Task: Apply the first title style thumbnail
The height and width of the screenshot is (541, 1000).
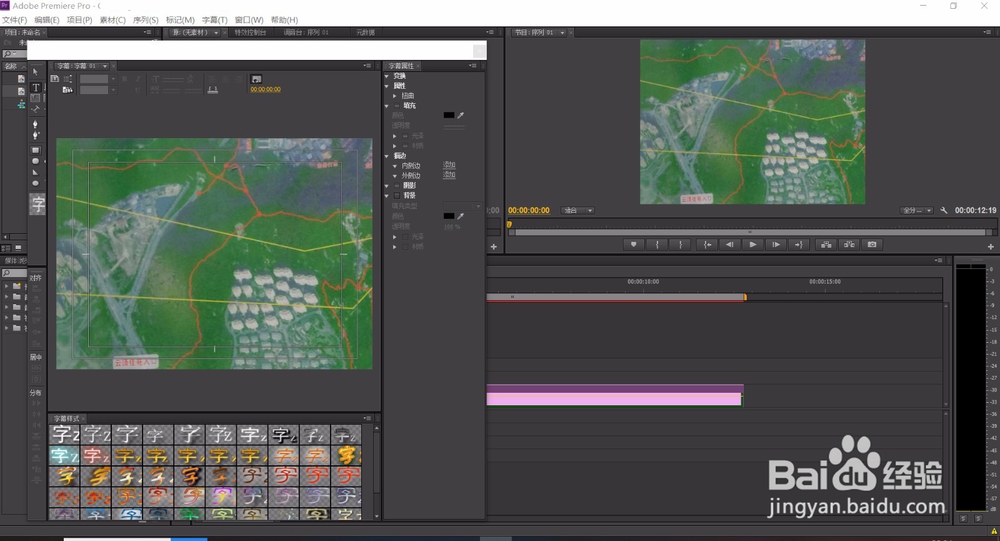Action: 64,434
